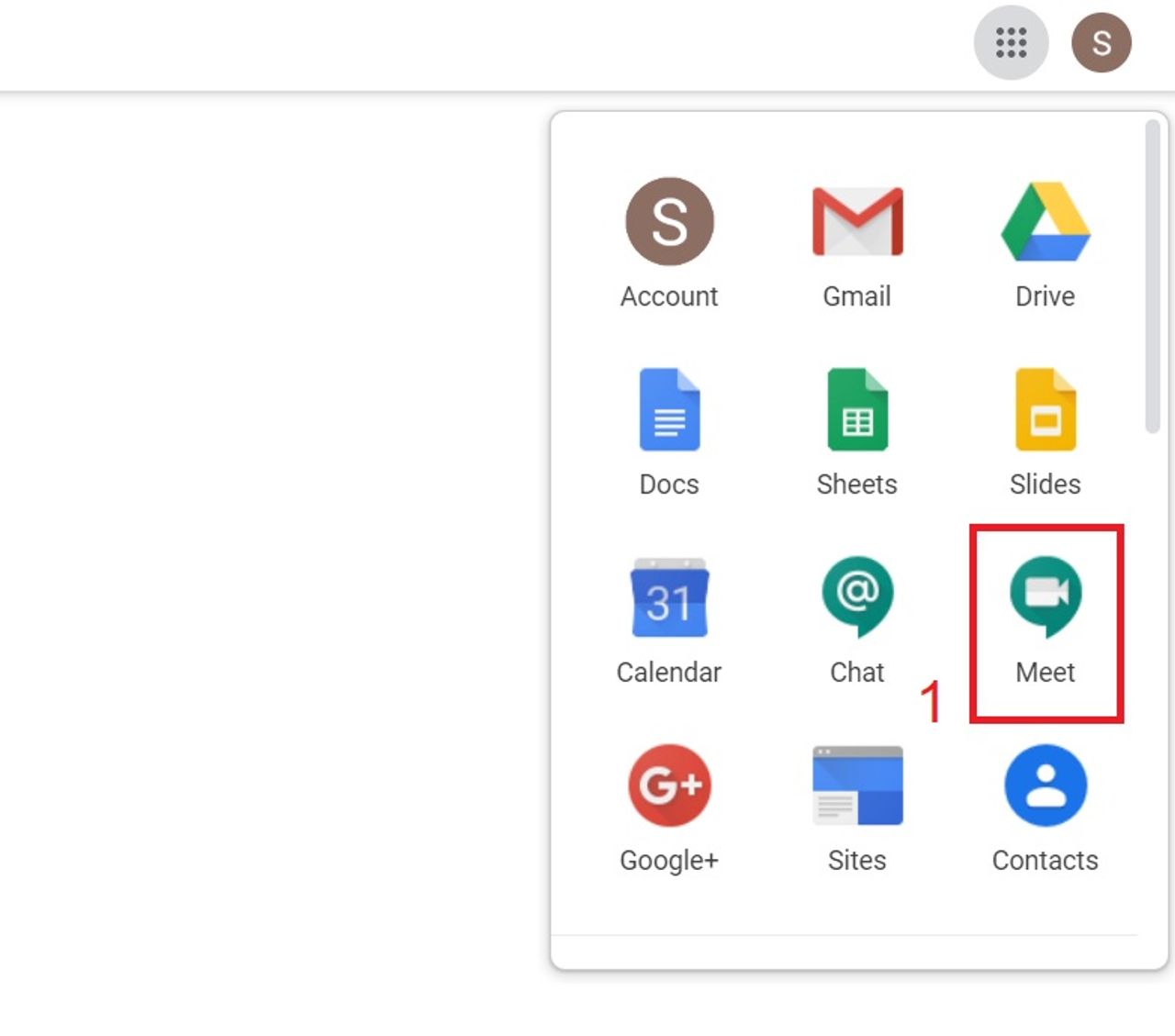
Task: Click the profile avatar in the top bar
Action: click(1101, 42)
